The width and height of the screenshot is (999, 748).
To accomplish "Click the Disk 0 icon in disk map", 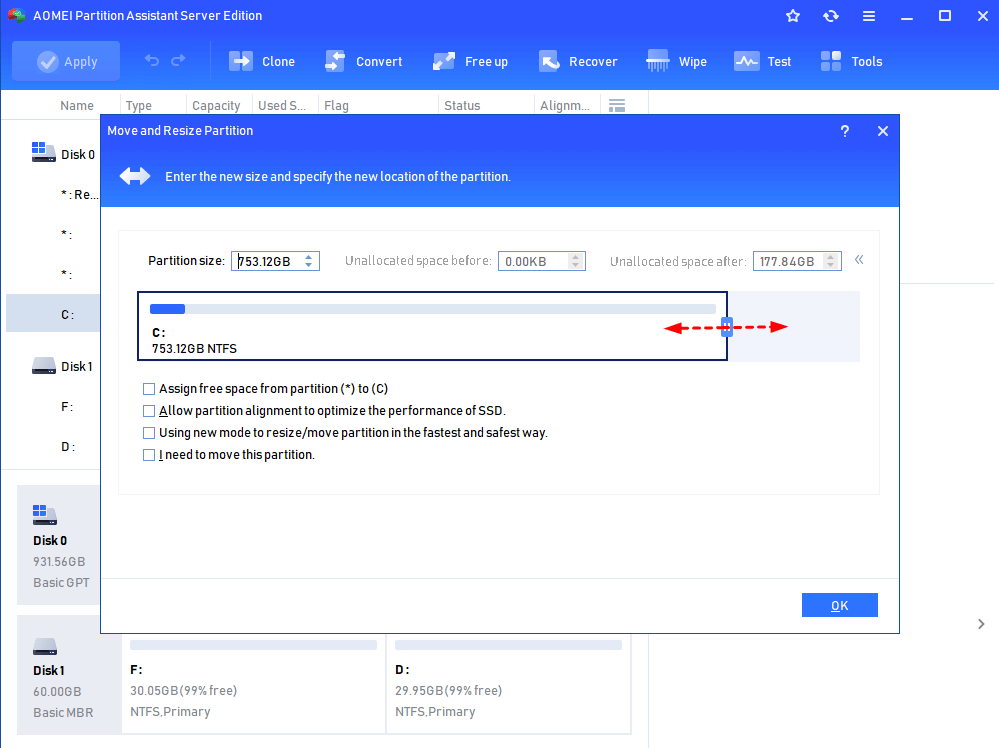I will tap(45, 514).
